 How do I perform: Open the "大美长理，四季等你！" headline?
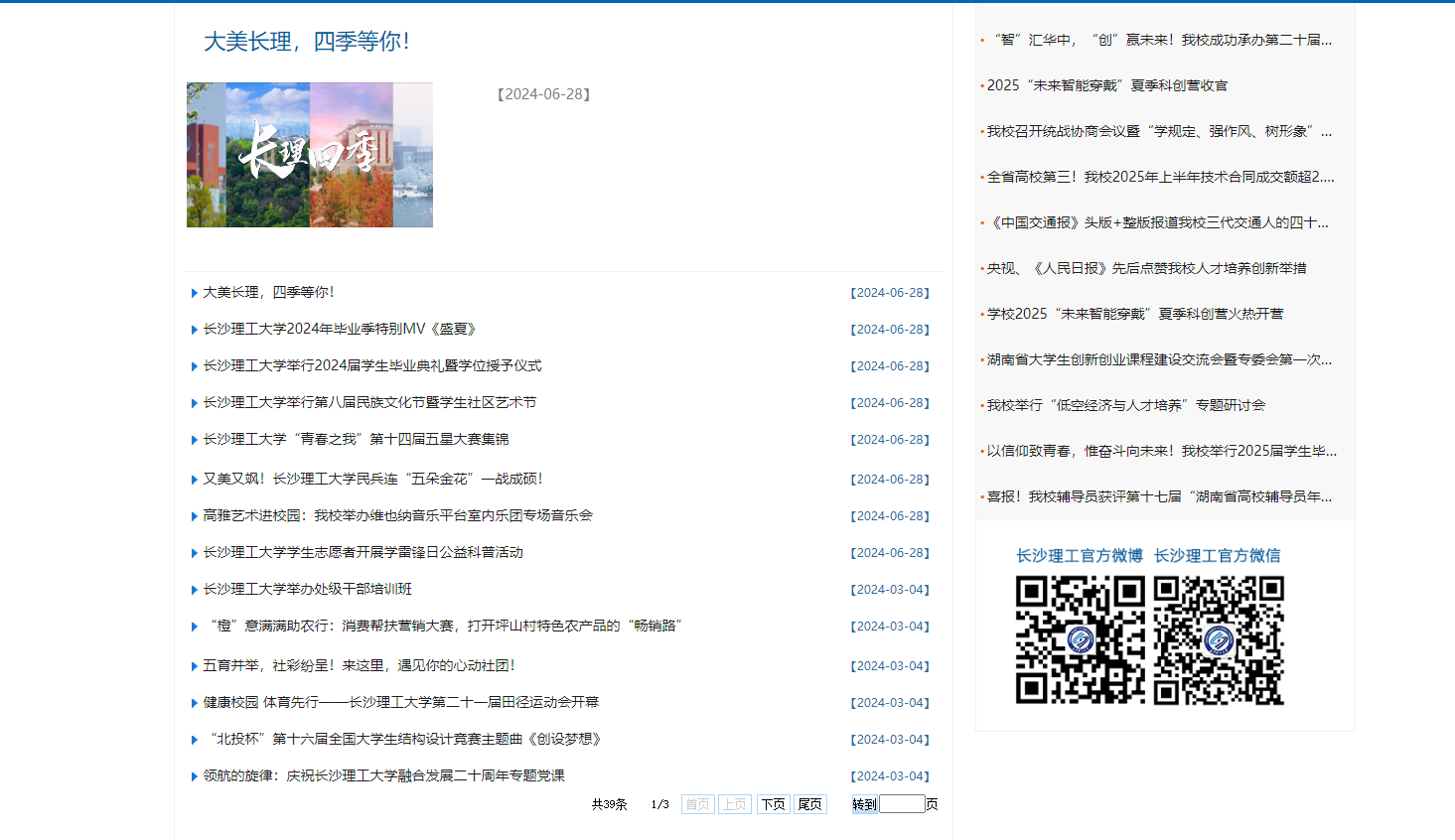click(x=268, y=292)
